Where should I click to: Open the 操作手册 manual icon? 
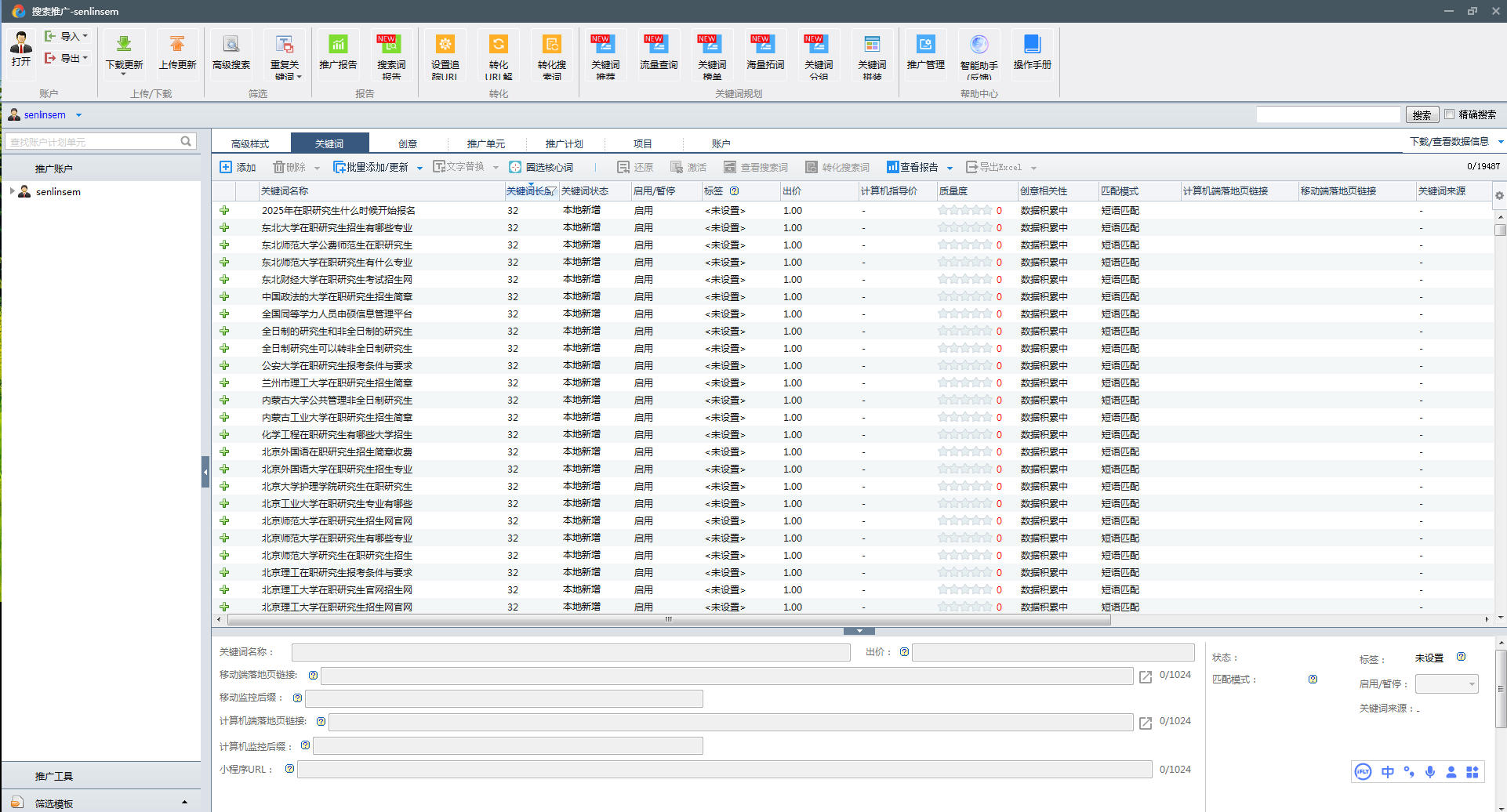(1032, 45)
